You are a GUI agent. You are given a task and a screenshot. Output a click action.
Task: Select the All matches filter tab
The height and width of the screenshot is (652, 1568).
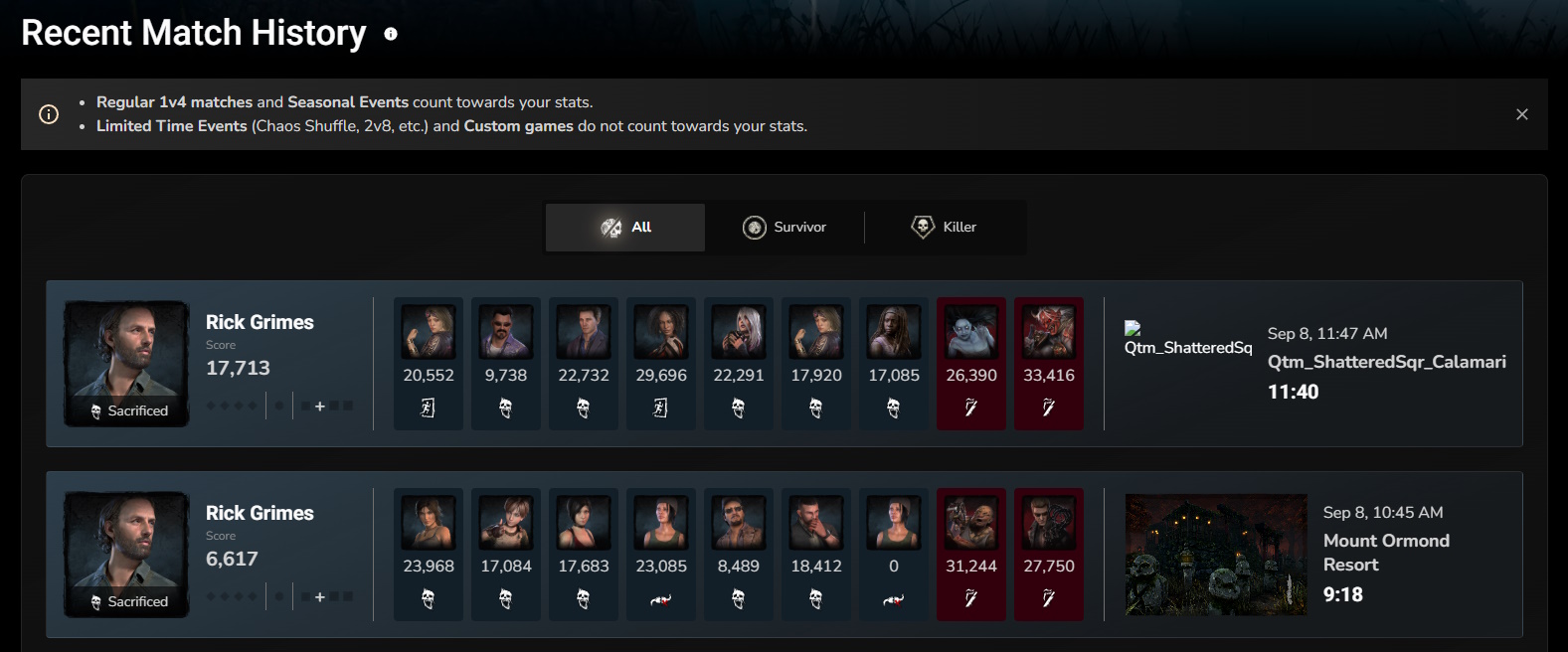click(625, 228)
